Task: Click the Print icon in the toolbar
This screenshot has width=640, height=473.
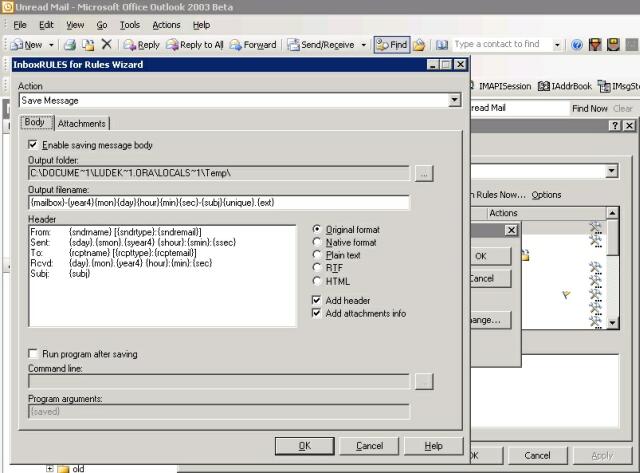Action: [x=70, y=45]
